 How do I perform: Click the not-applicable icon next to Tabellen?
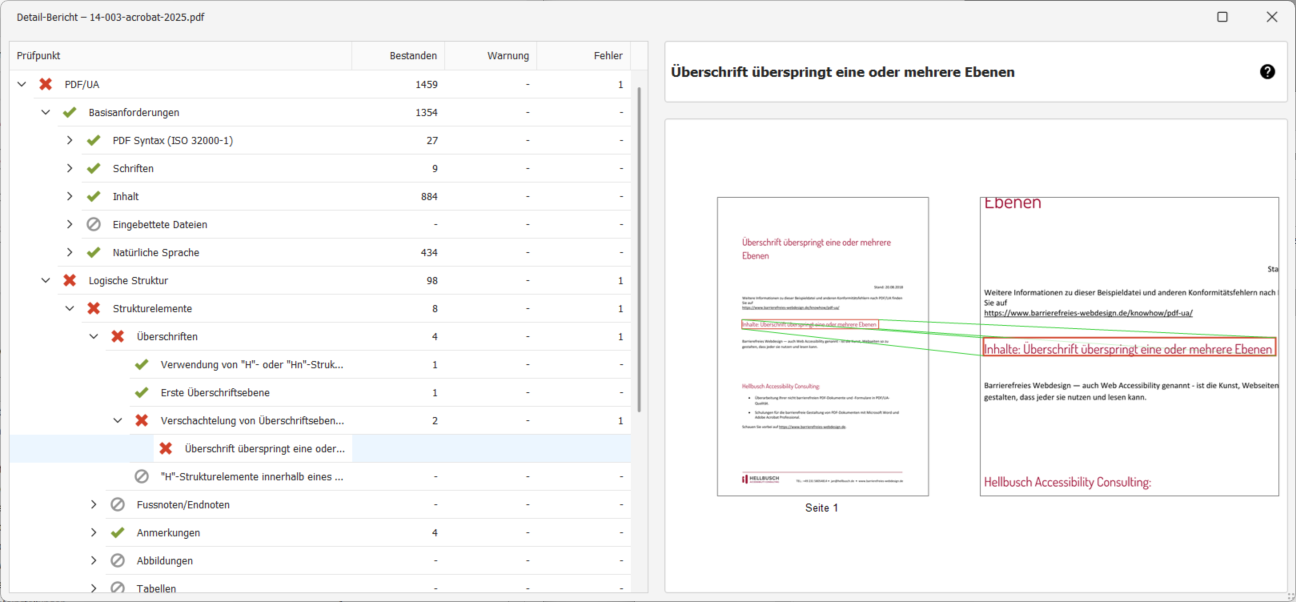(x=117, y=588)
